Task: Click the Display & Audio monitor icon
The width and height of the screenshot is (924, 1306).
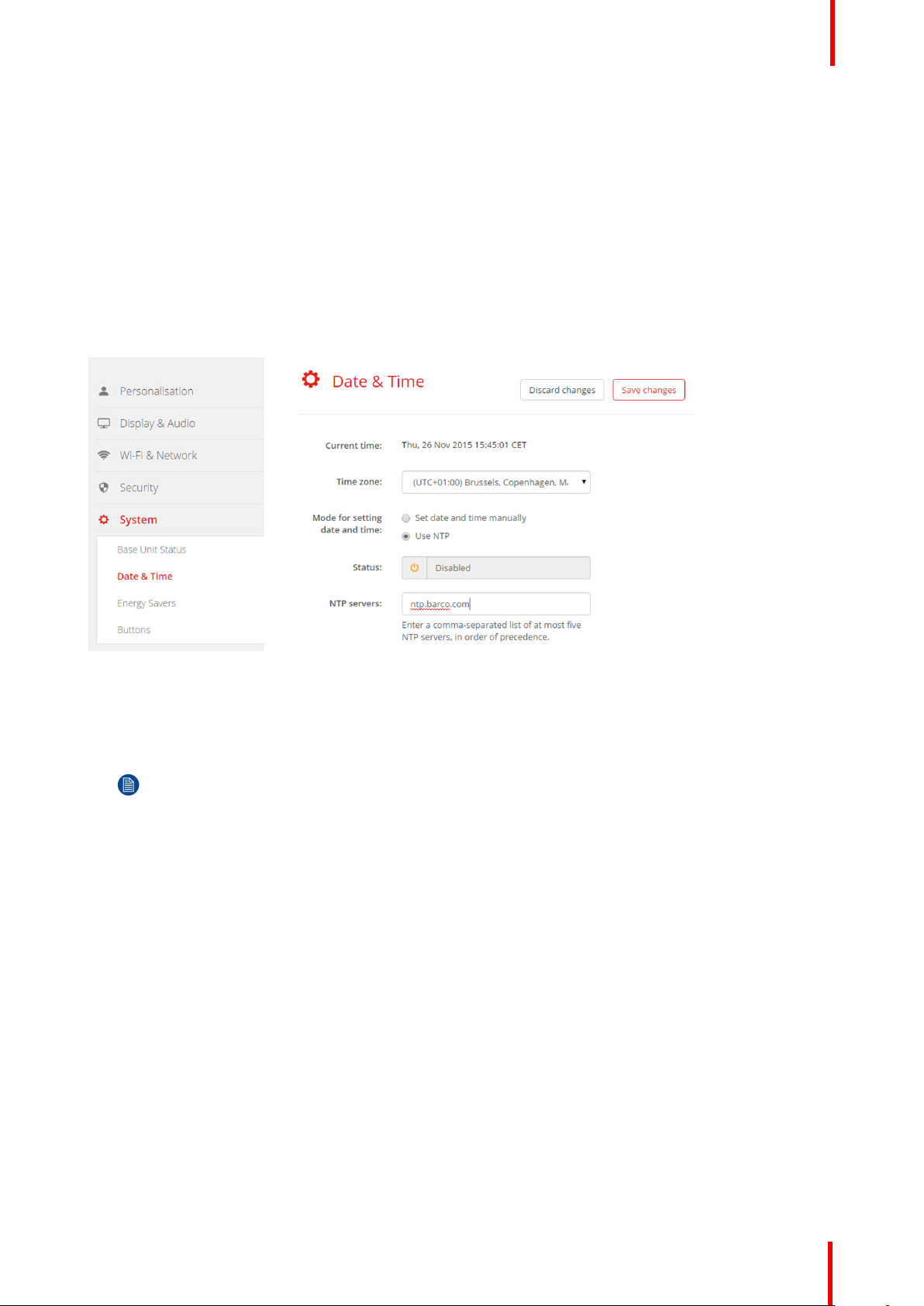Action: tap(103, 423)
